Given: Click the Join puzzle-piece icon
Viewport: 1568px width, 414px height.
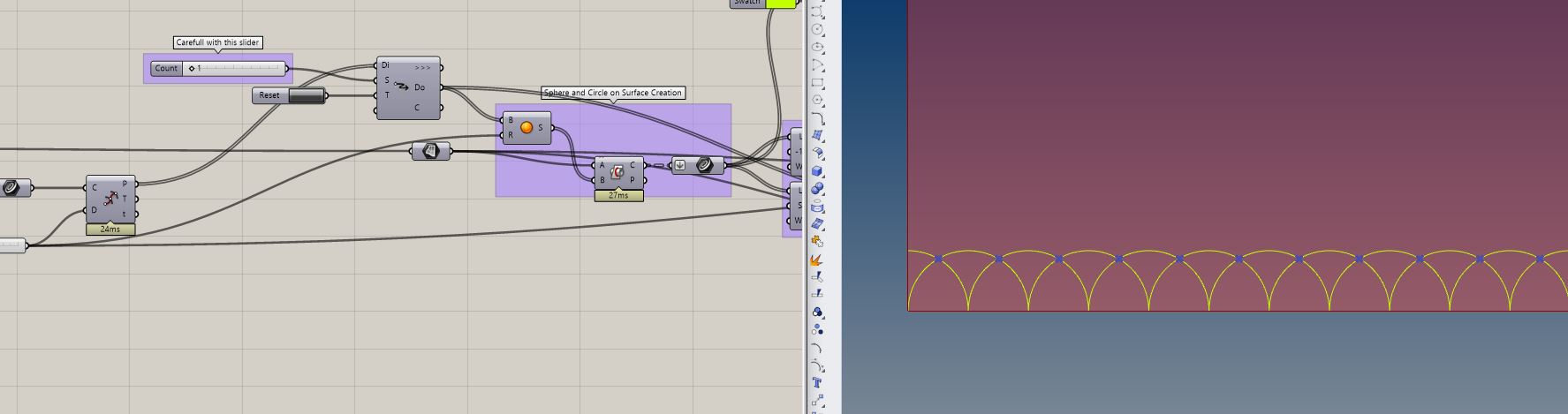Looking at the screenshot, I should (x=817, y=241).
